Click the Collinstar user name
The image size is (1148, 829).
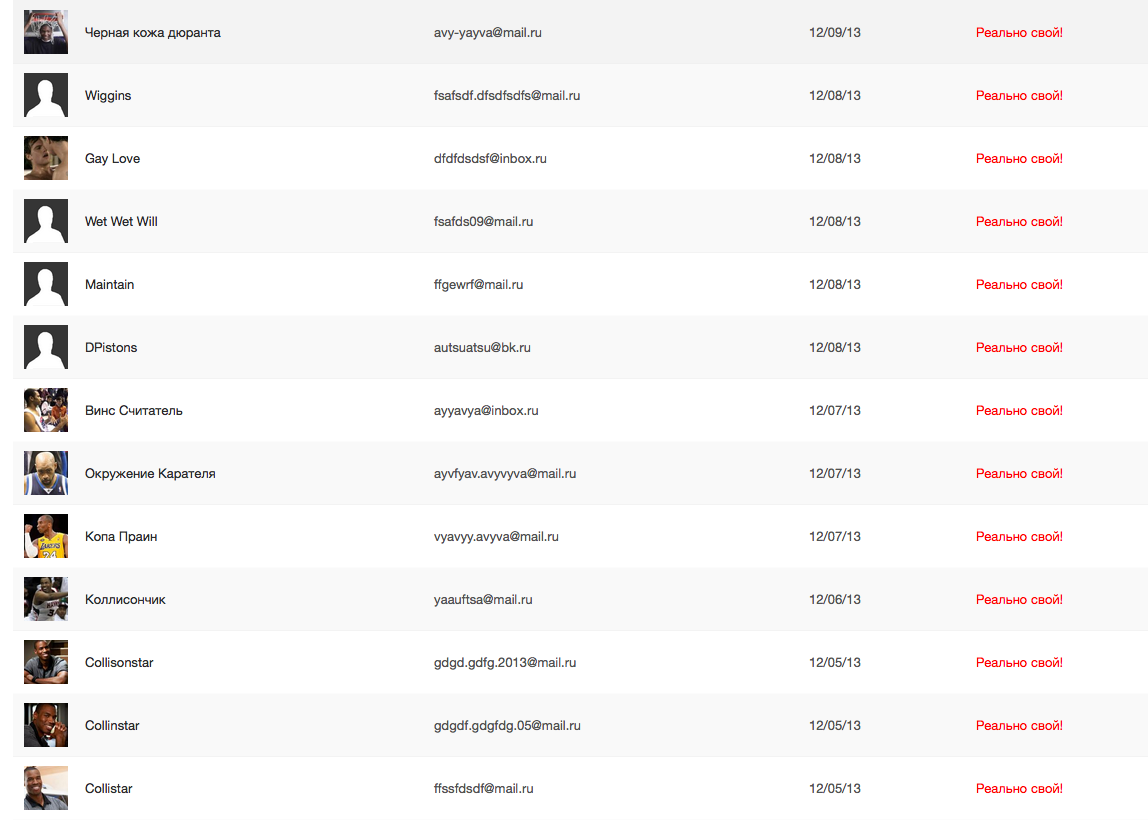(112, 725)
